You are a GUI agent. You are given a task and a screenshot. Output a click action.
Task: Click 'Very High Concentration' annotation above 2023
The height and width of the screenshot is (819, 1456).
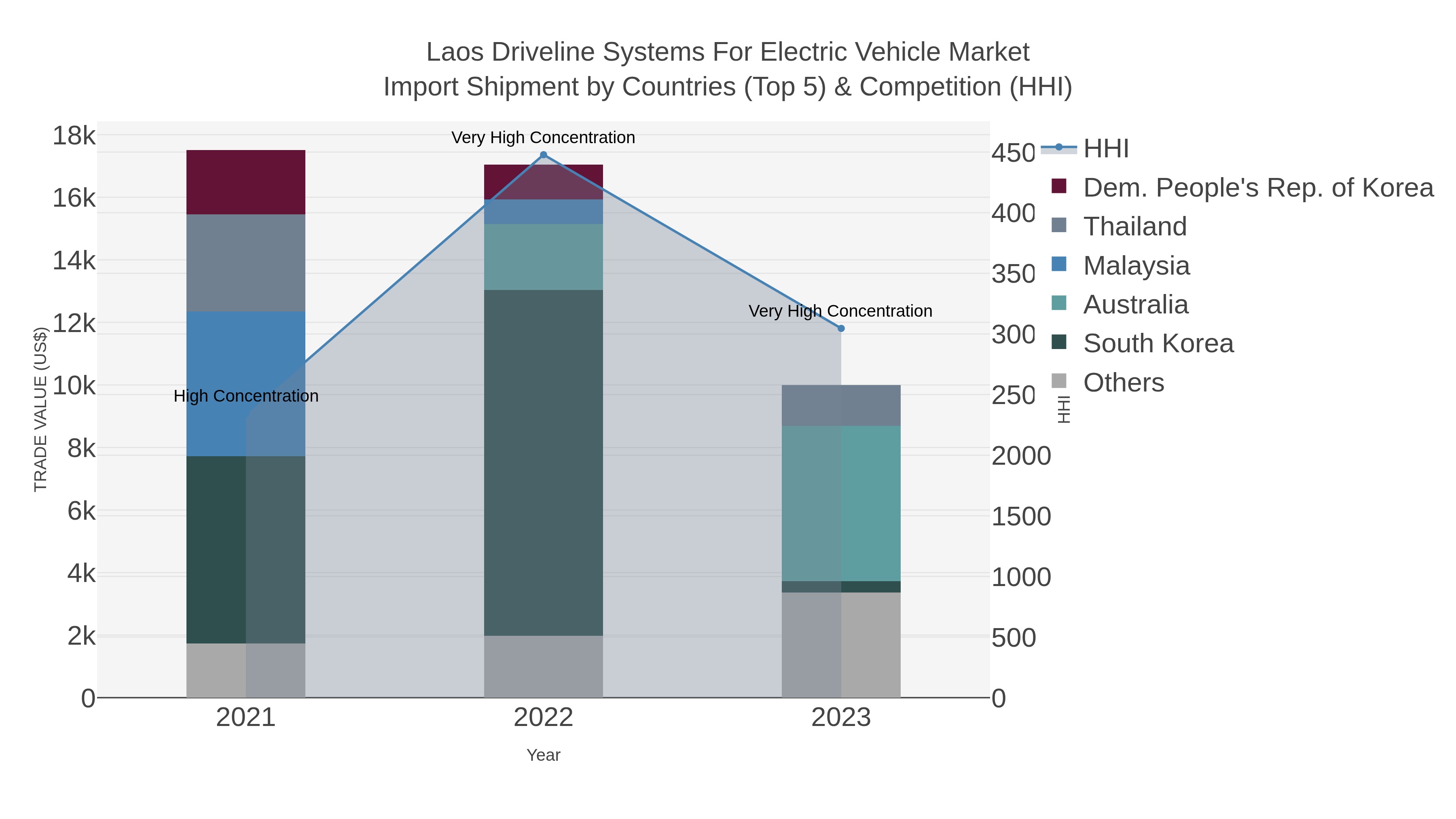click(840, 311)
